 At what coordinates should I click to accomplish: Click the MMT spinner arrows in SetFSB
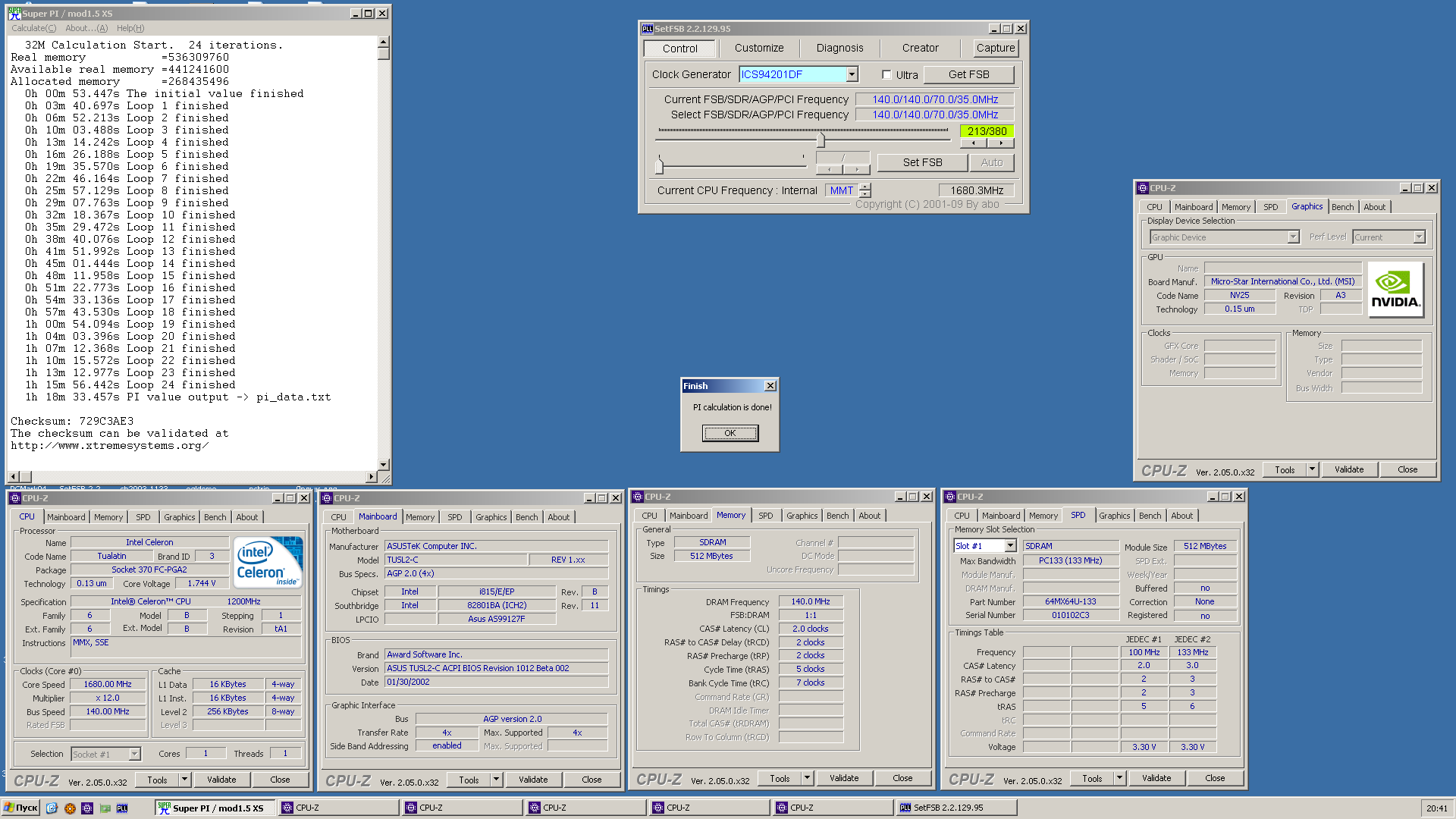[865, 190]
